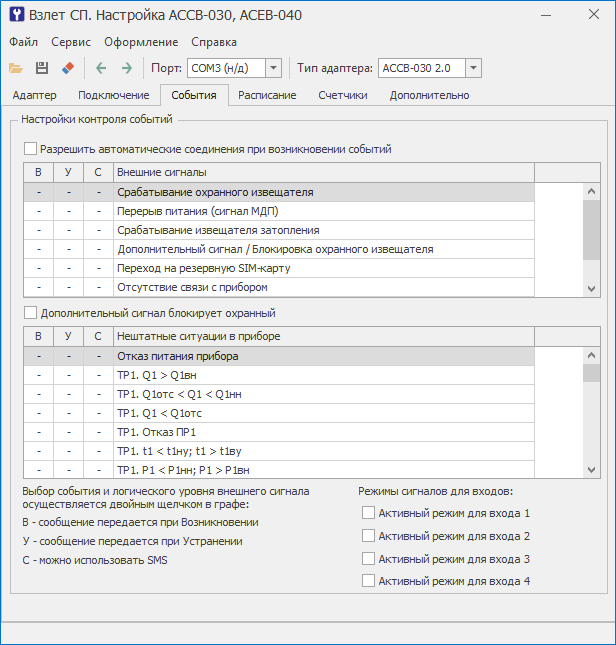Click the application wrench icon in title bar
Image resolution: width=616 pixels, height=645 pixels.
[x=16, y=14]
